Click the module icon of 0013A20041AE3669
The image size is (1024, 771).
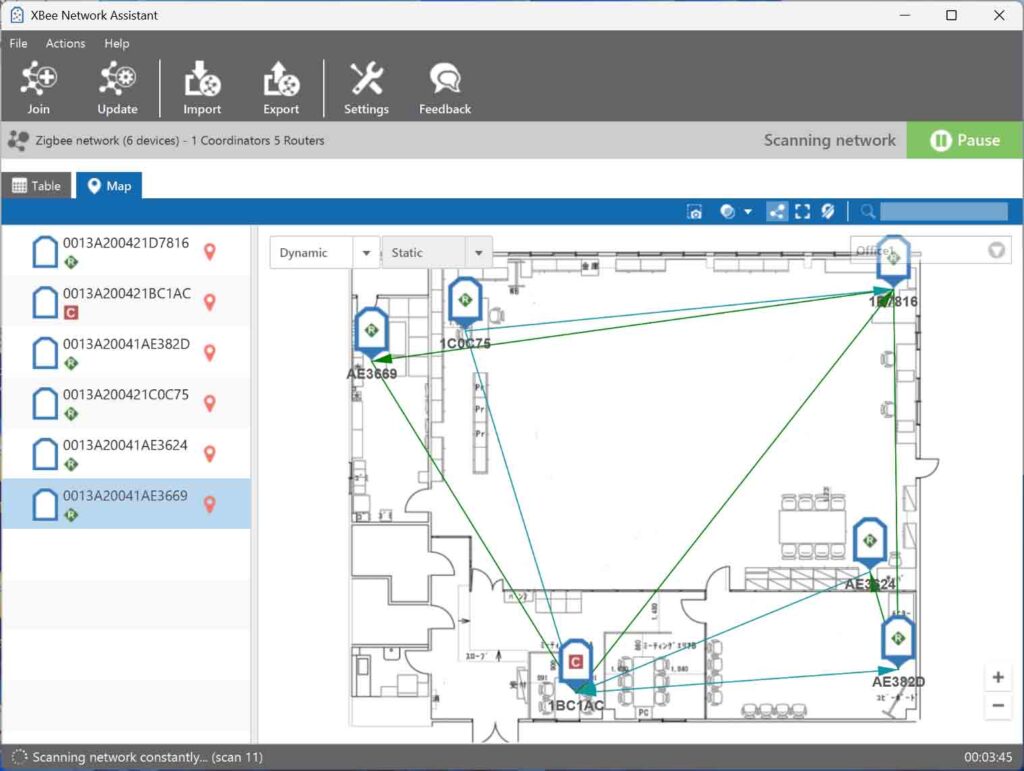[45, 505]
